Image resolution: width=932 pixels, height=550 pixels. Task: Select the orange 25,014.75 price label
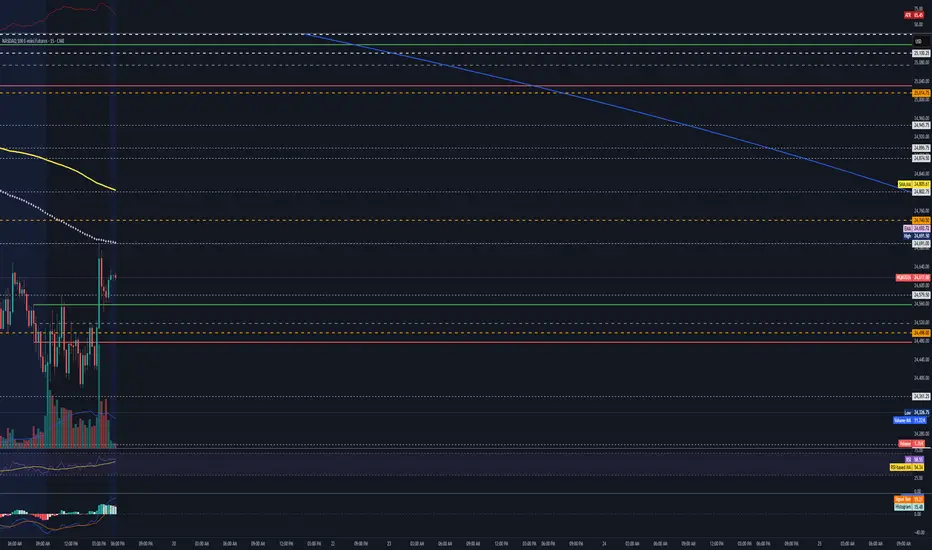coord(921,93)
